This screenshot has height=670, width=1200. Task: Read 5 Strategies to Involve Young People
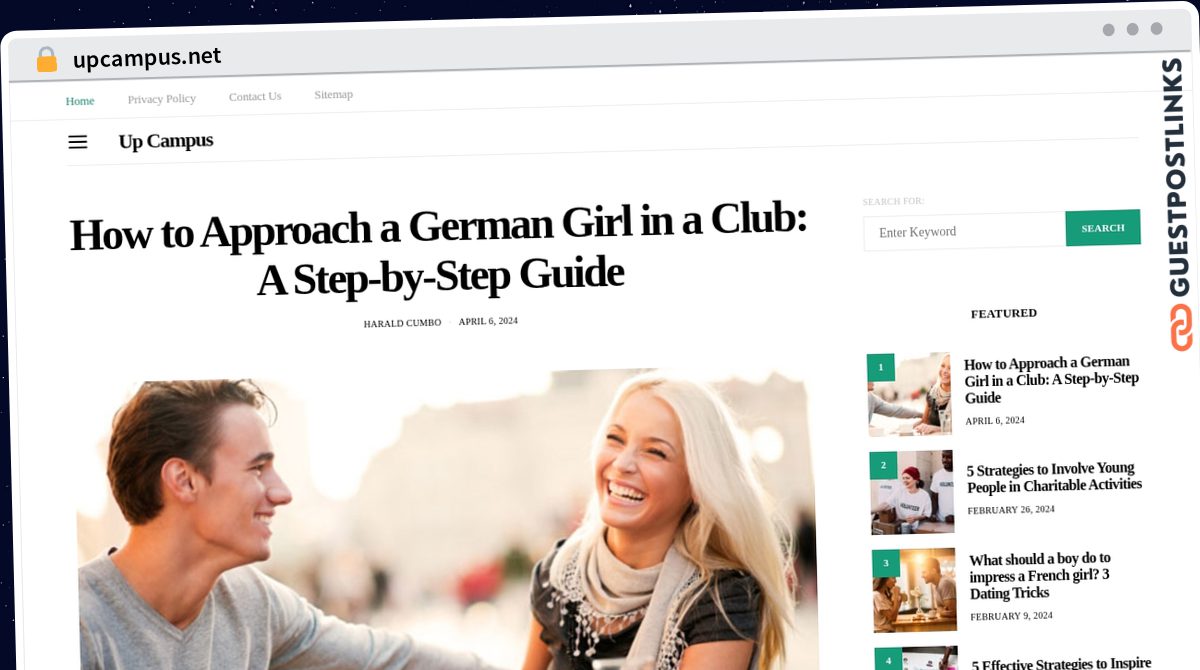pyautogui.click(x=1054, y=477)
